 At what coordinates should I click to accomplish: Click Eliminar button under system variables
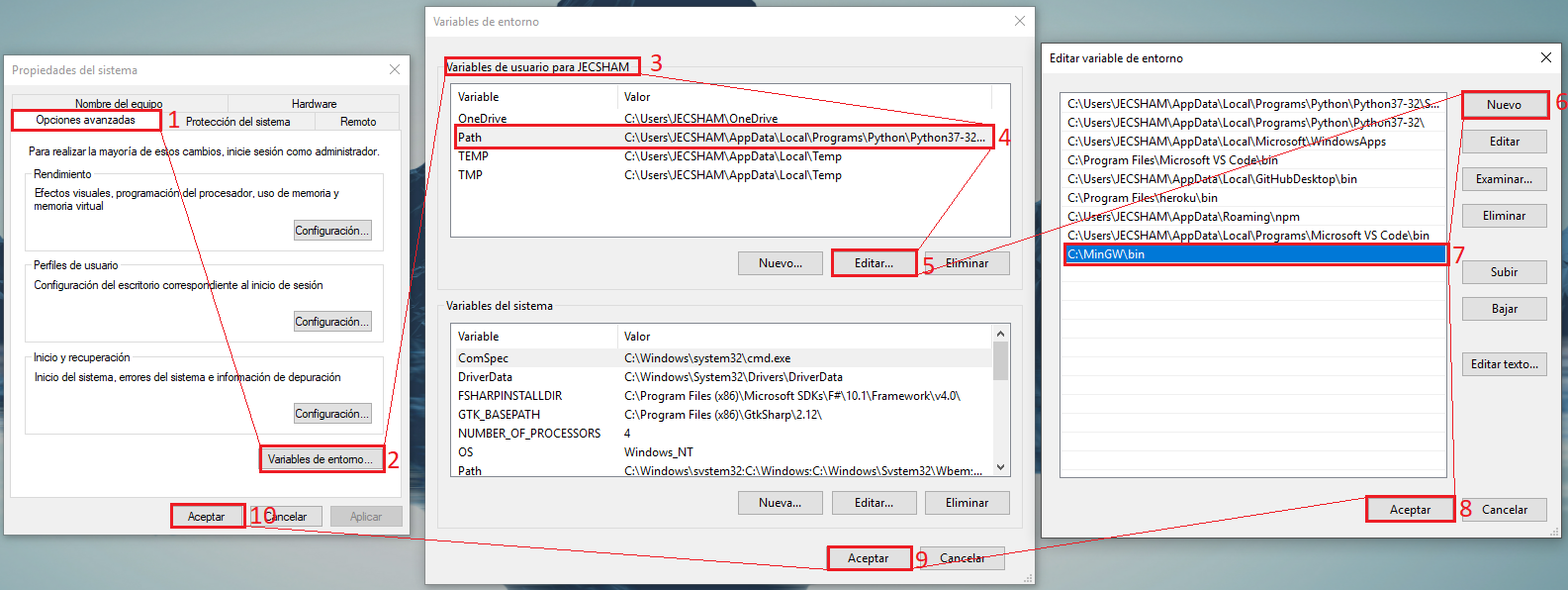point(967,503)
